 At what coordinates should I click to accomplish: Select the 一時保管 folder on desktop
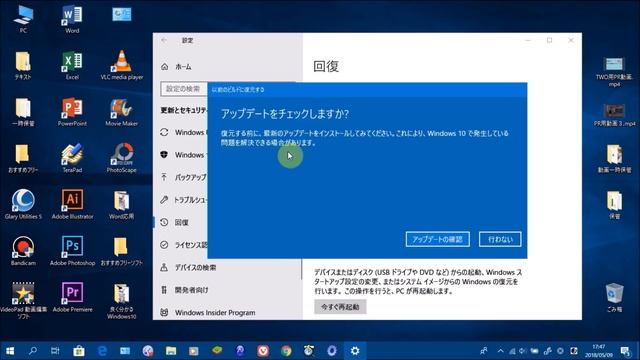(x=23, y=112)
